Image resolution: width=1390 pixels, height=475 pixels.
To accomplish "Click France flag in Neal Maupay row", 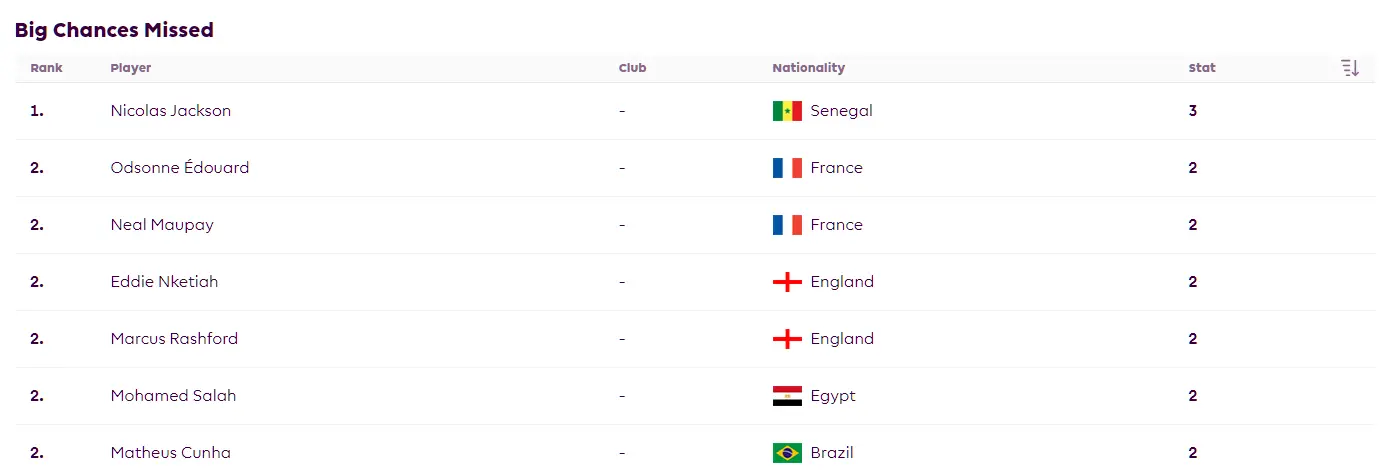I will click(x=787, y=225).
